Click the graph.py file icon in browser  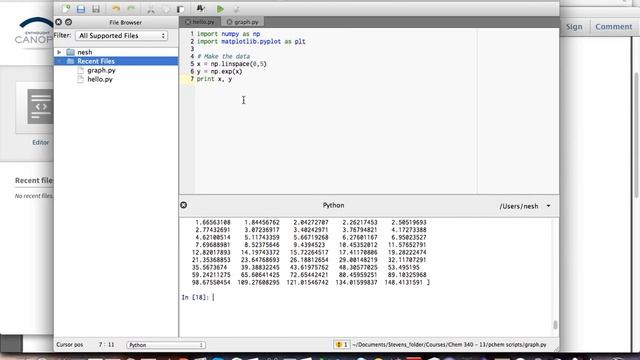pos(80,70)
